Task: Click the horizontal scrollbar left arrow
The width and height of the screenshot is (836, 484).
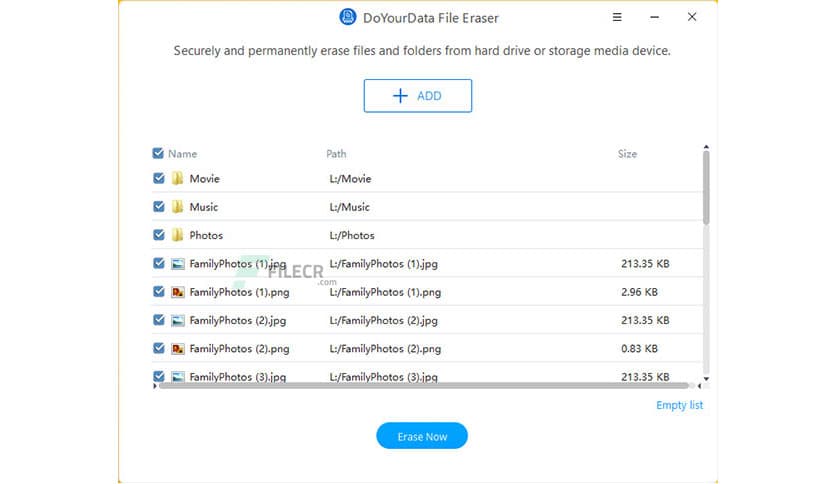Action: [155, 386]
